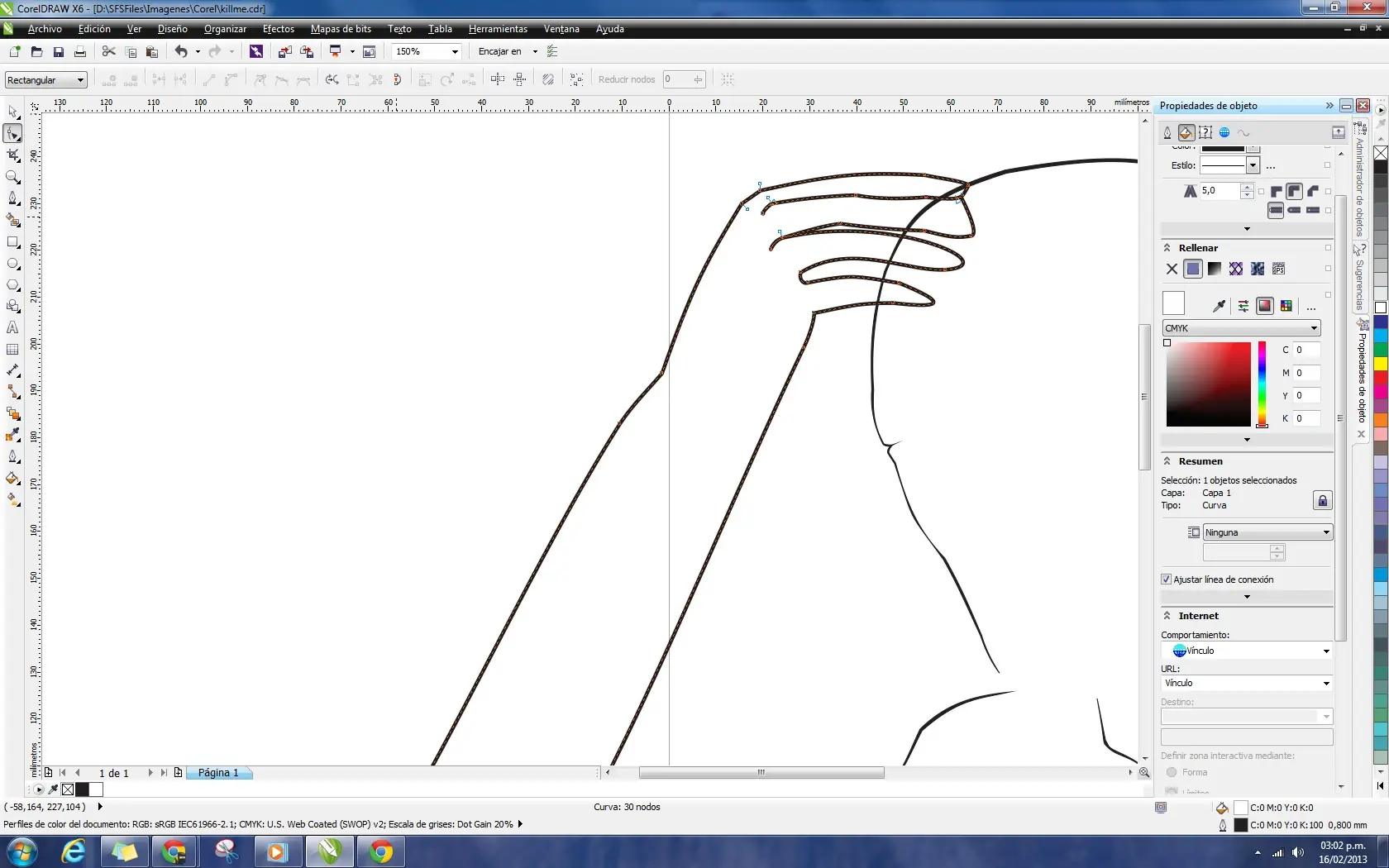This screenshot has height=868, width=1389.
Task: Cut selection with the scissors icon
Action: pos(108,51)
